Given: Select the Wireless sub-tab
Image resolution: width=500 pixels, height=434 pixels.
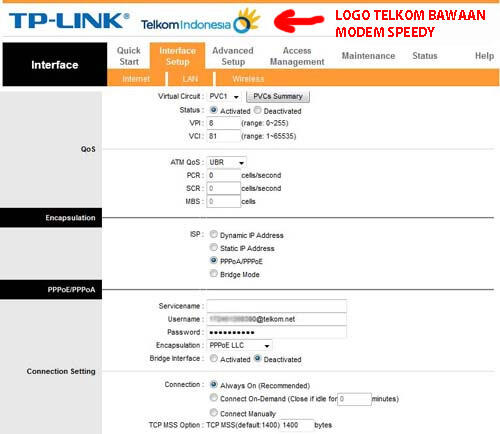Looking at the screenshot, I should click(x=248, y=79).
